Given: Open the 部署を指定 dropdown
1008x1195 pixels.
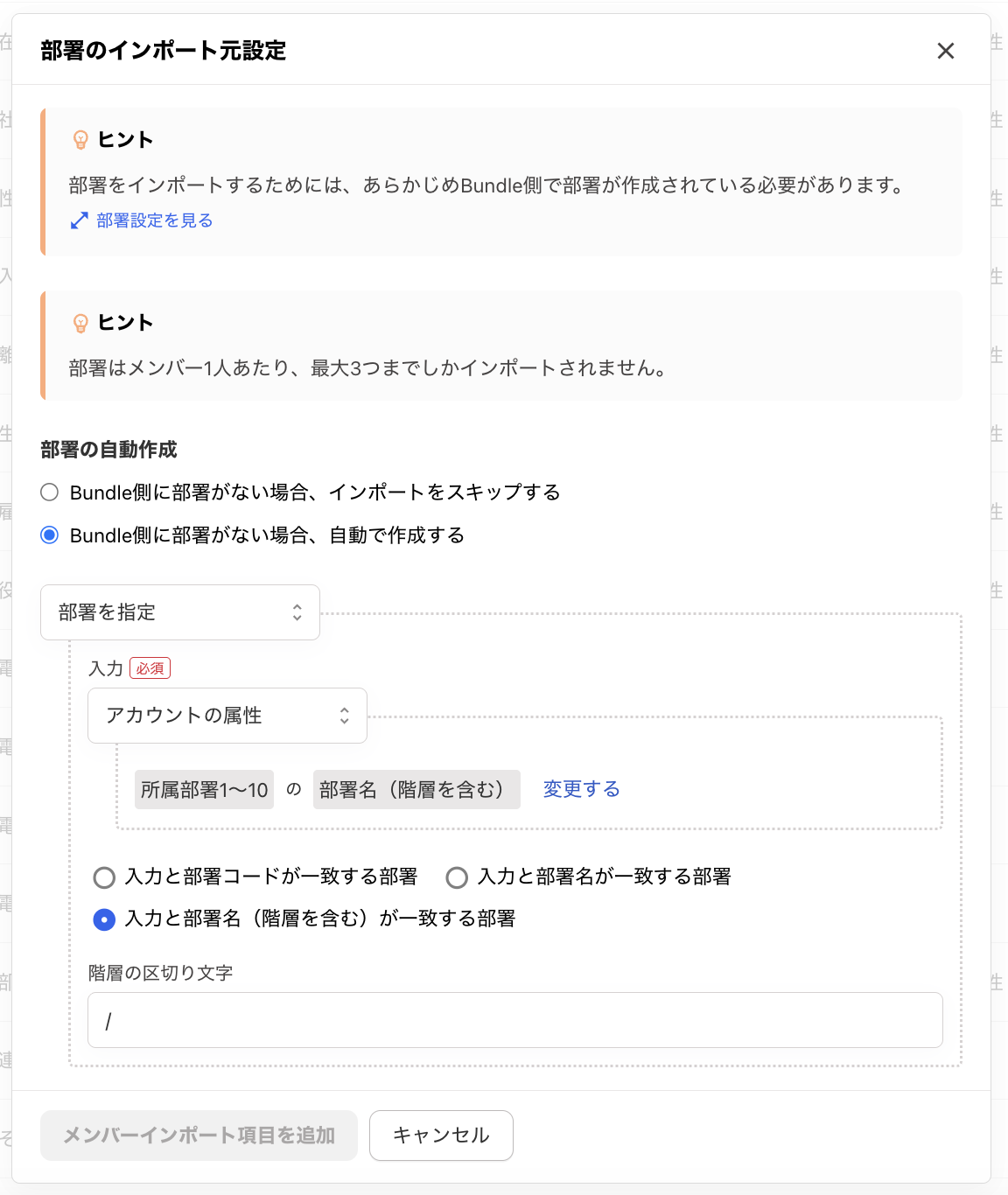Looking at the screenshot, I should click(179, 612).
